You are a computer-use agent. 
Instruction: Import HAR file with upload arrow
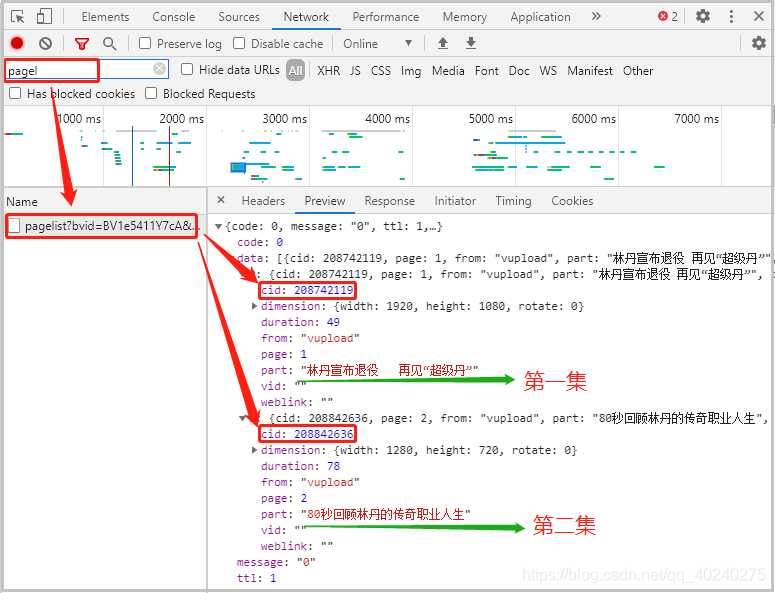(x=443, y=43)
